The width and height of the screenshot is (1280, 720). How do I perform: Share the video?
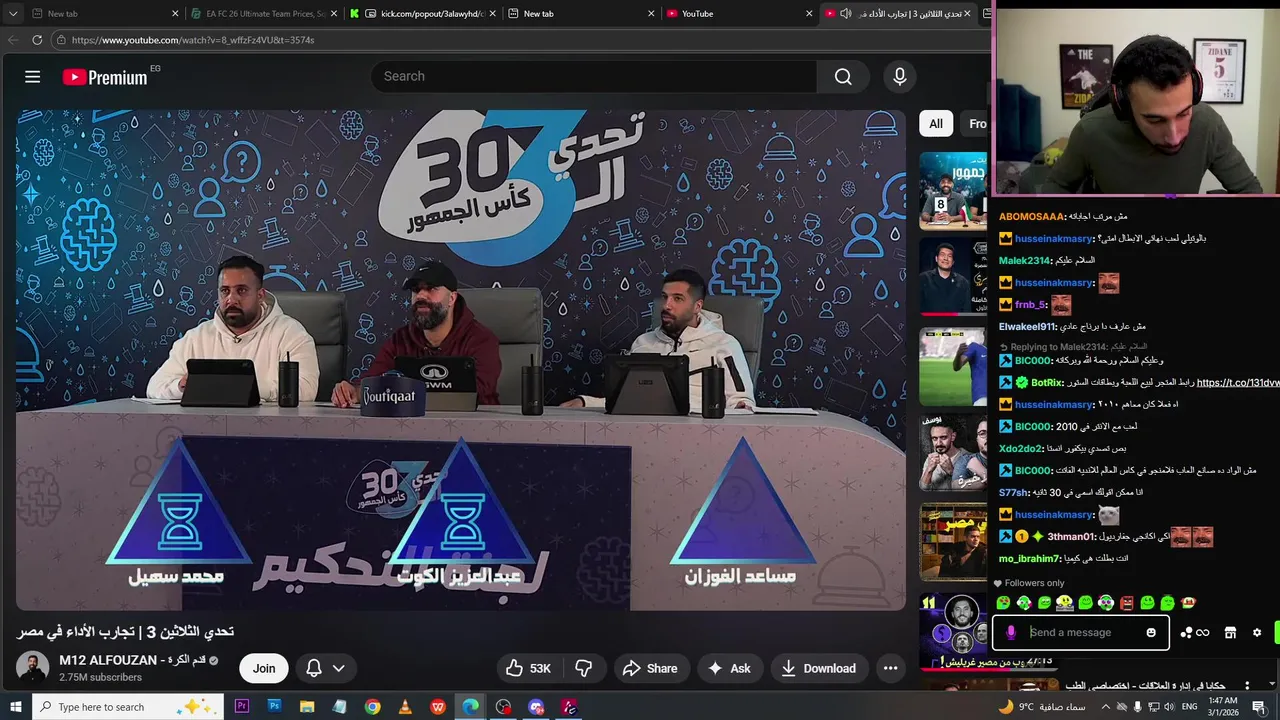pyautogui.click(x=650, y=668)
